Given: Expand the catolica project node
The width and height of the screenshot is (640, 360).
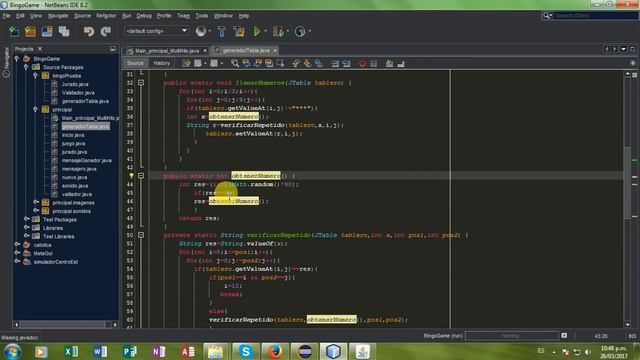Looking at the screenshot, I should click(17, 244).
